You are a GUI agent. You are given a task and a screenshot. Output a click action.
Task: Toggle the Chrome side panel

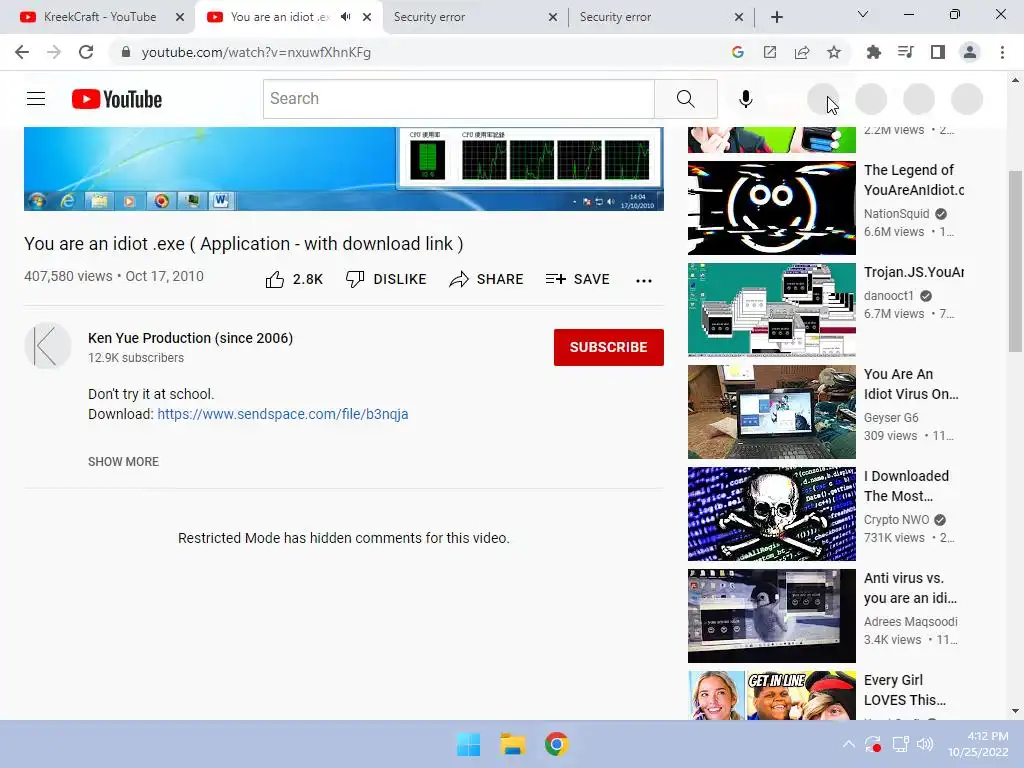pos(938,52)
